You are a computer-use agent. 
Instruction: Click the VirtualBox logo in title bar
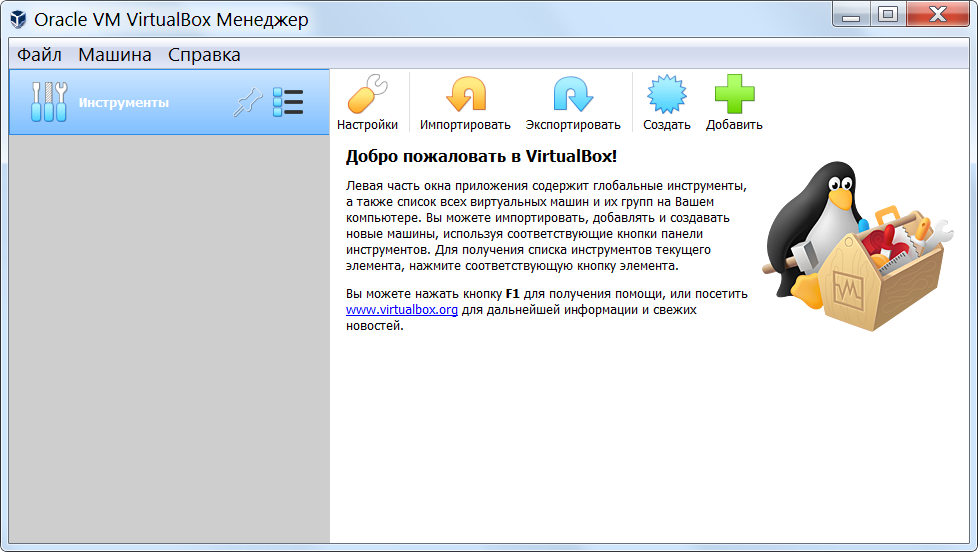pos(18,19)
